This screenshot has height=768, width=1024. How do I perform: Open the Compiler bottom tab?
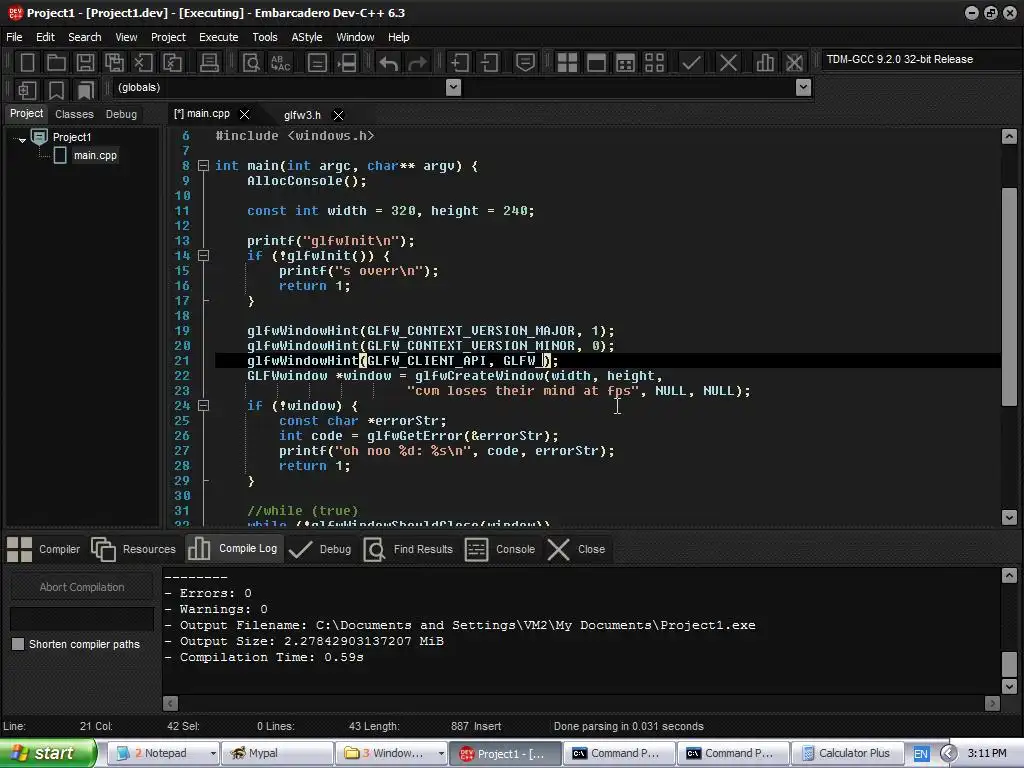click(44, 549)
